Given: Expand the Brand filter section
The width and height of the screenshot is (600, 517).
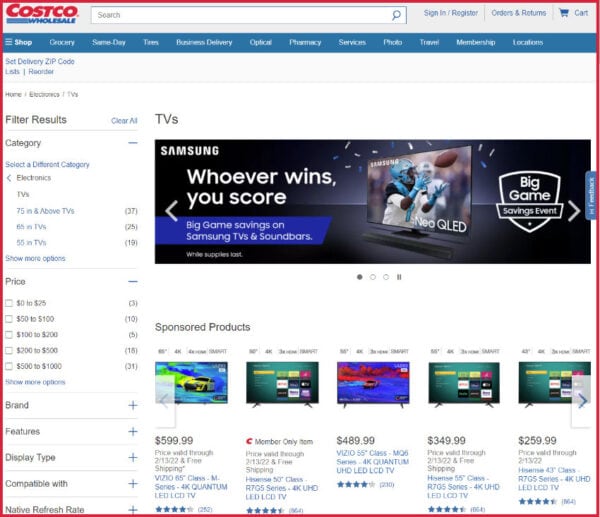Looking at the screenshot, I should pyautogui.click(x=132, y=405).
